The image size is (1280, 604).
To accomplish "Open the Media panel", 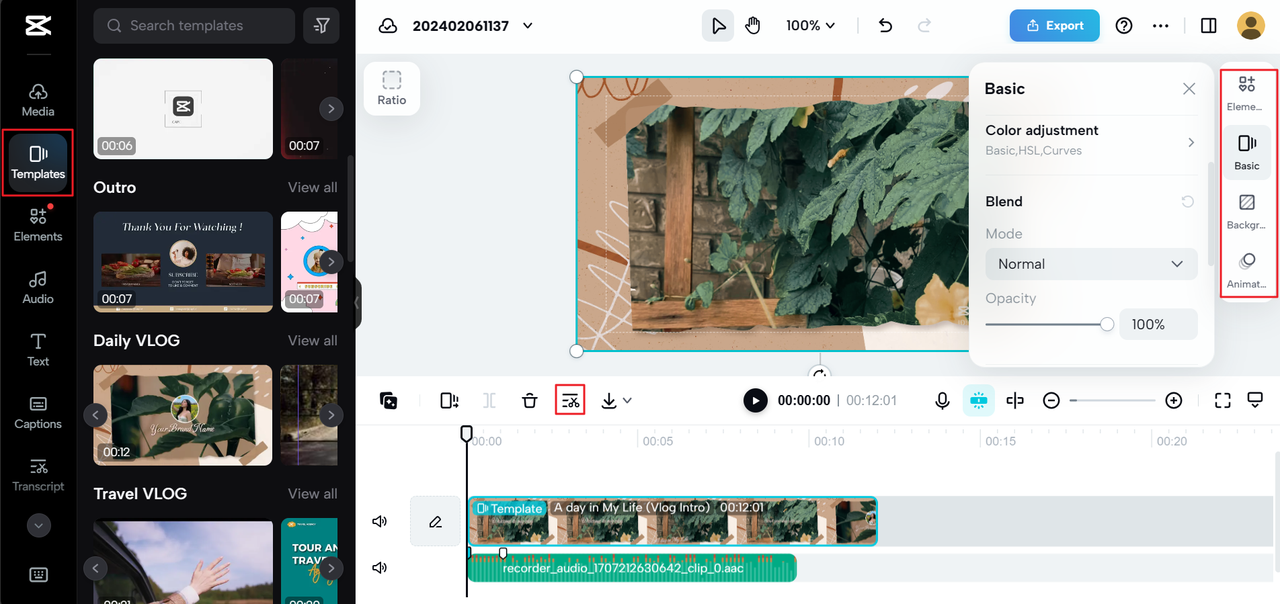I will [x=38, y=100].
